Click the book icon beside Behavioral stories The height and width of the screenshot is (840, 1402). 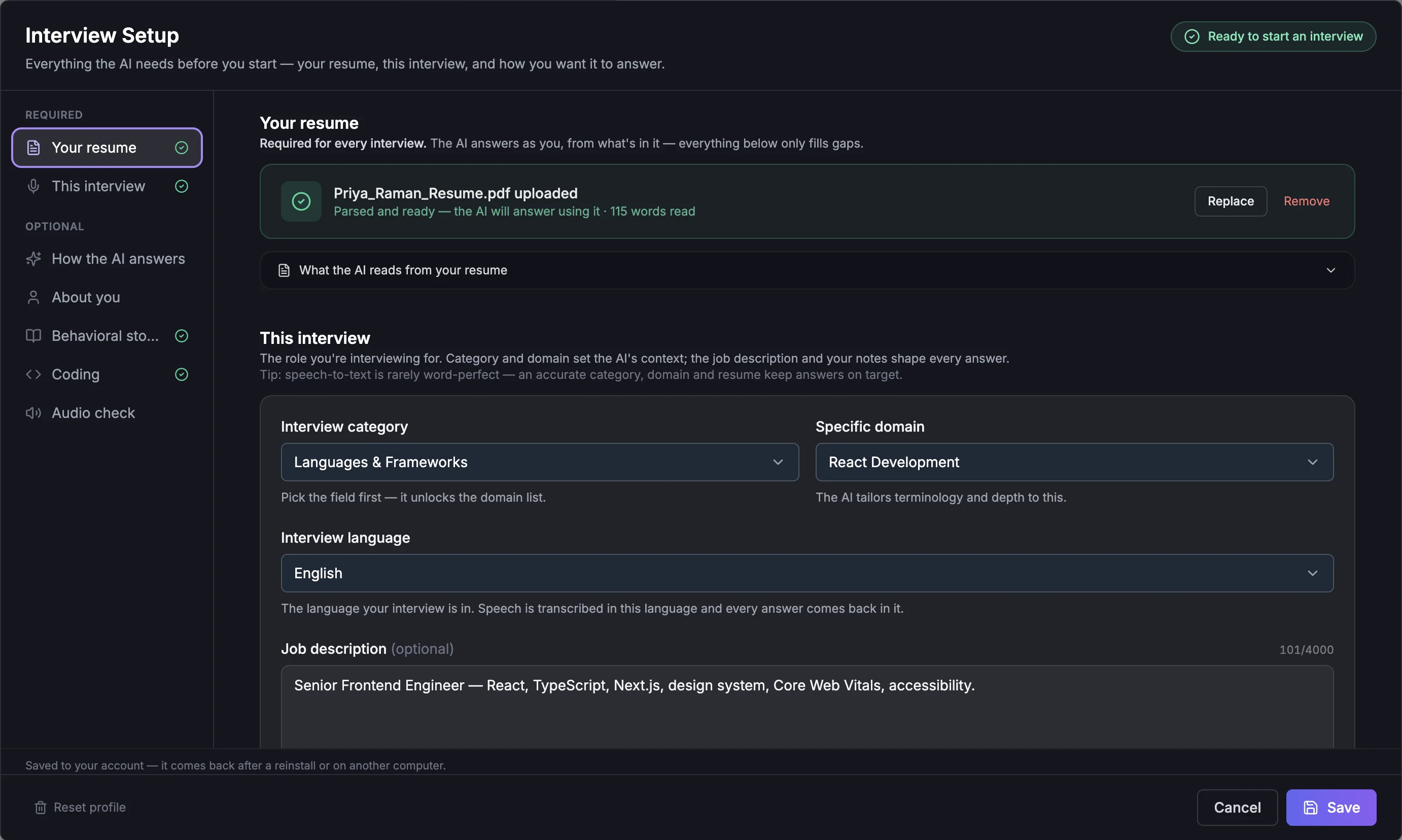[x=33, y=336]
